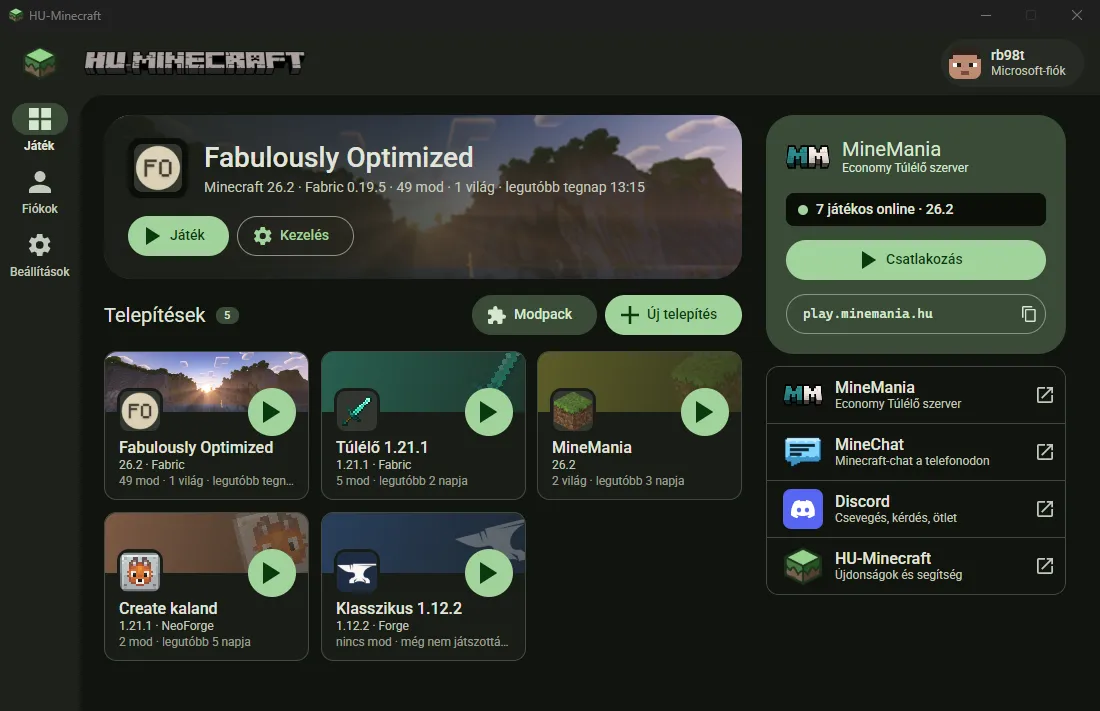Play the MineMania installation
Screen dimensions: 1100x711
point(704,412)
